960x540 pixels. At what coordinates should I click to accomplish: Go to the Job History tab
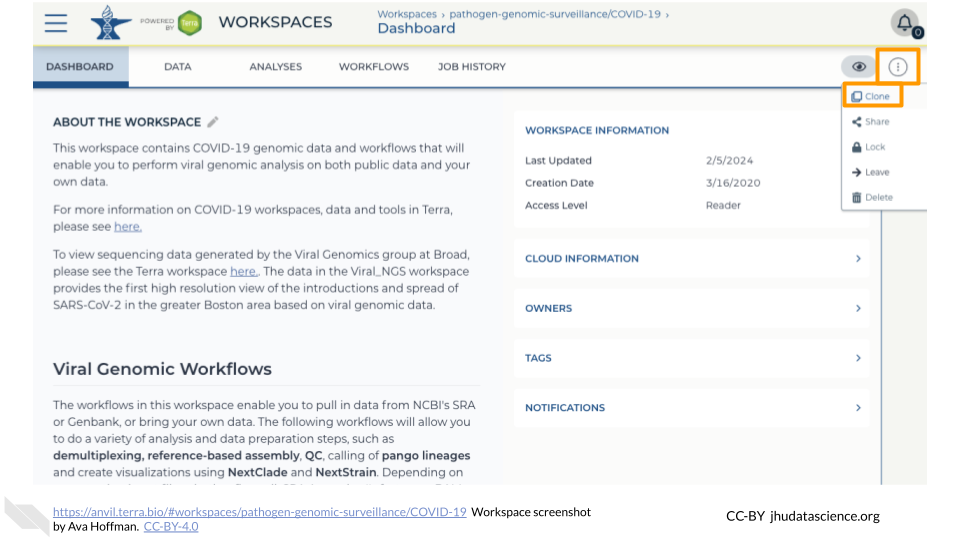pos(471,67)
